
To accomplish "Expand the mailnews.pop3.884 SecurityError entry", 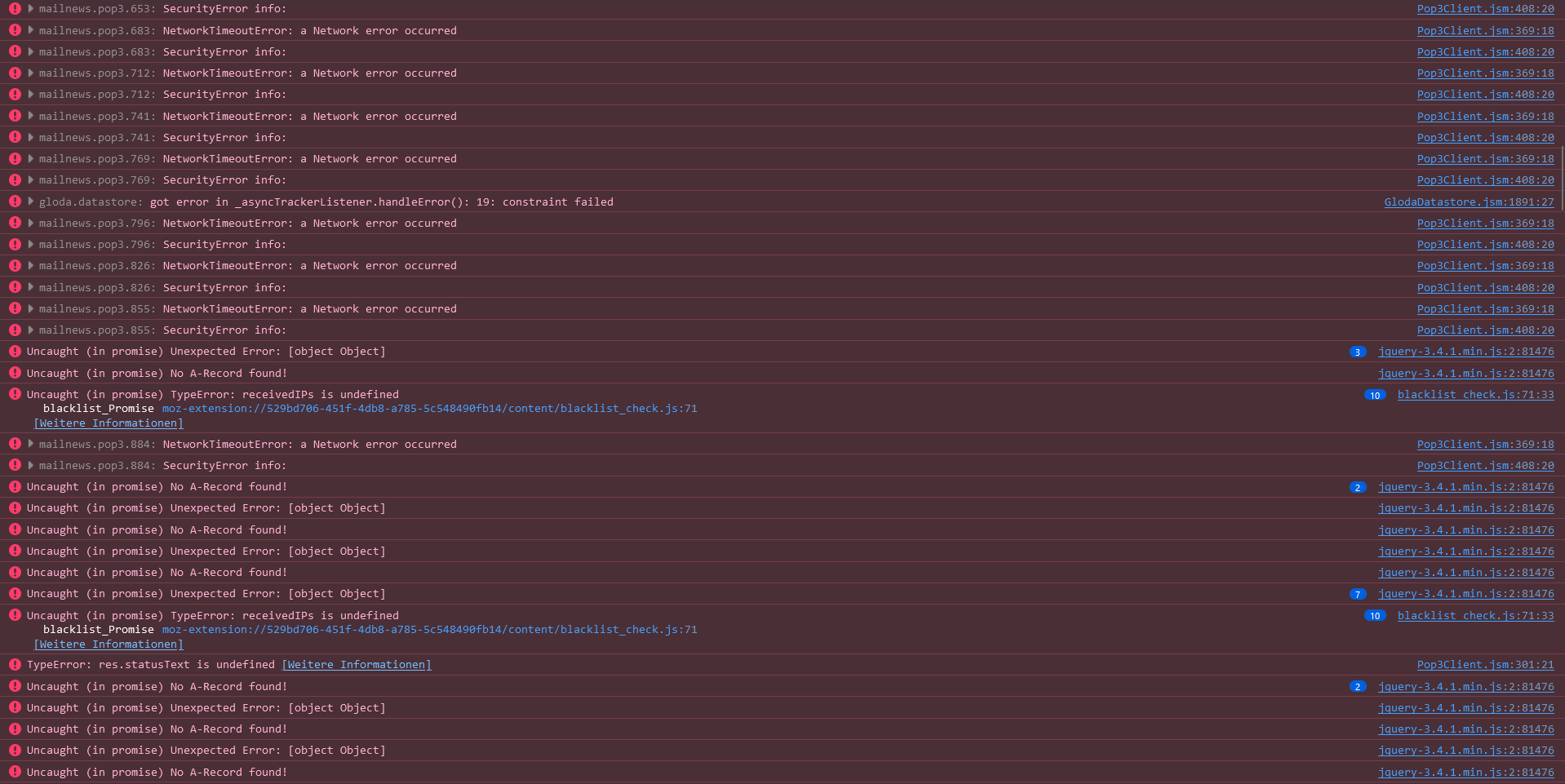I will (31, 465).
